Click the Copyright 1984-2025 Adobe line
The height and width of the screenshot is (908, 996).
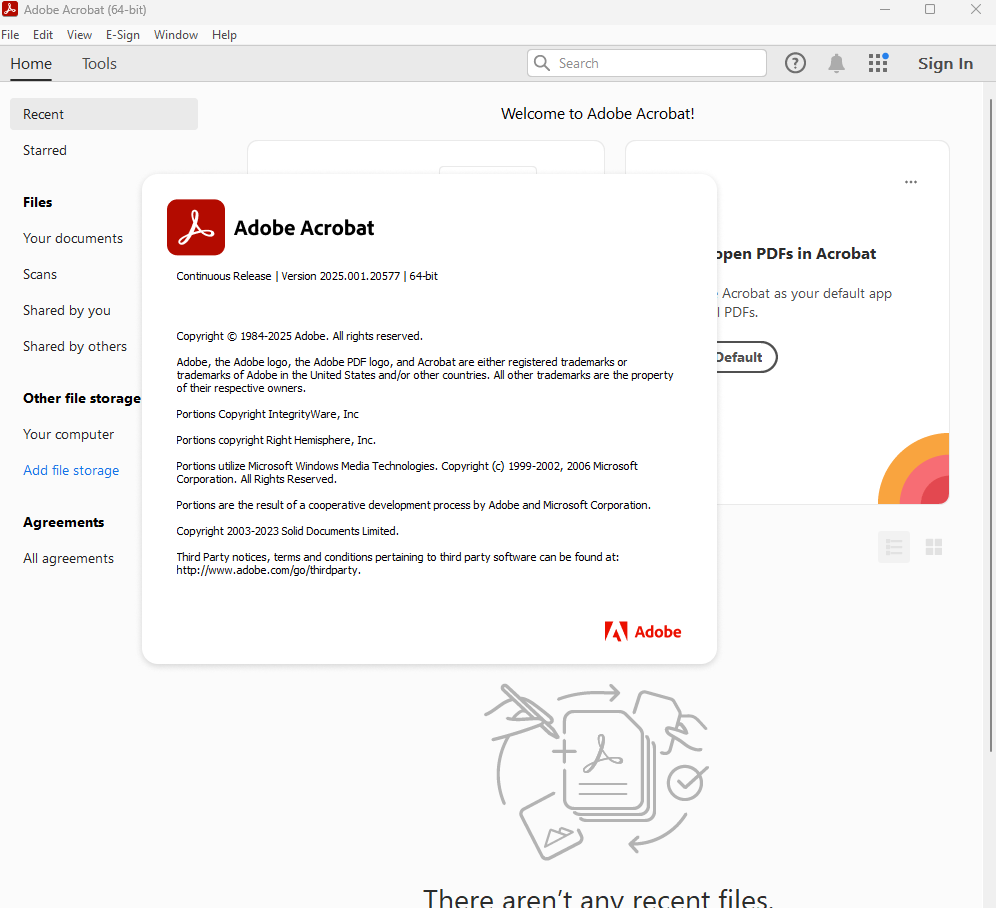(299, 336)
